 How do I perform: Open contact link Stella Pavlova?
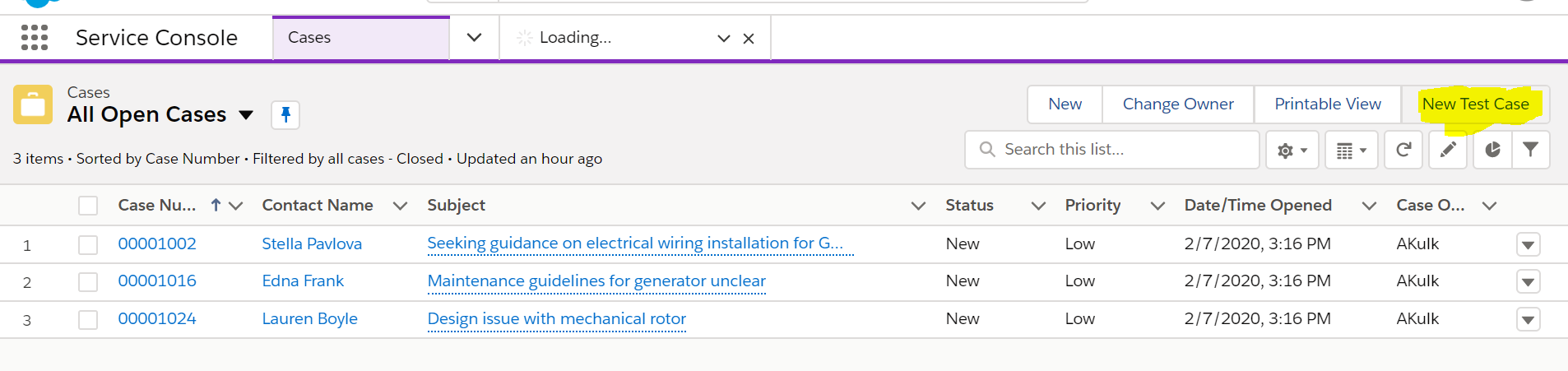312,243
